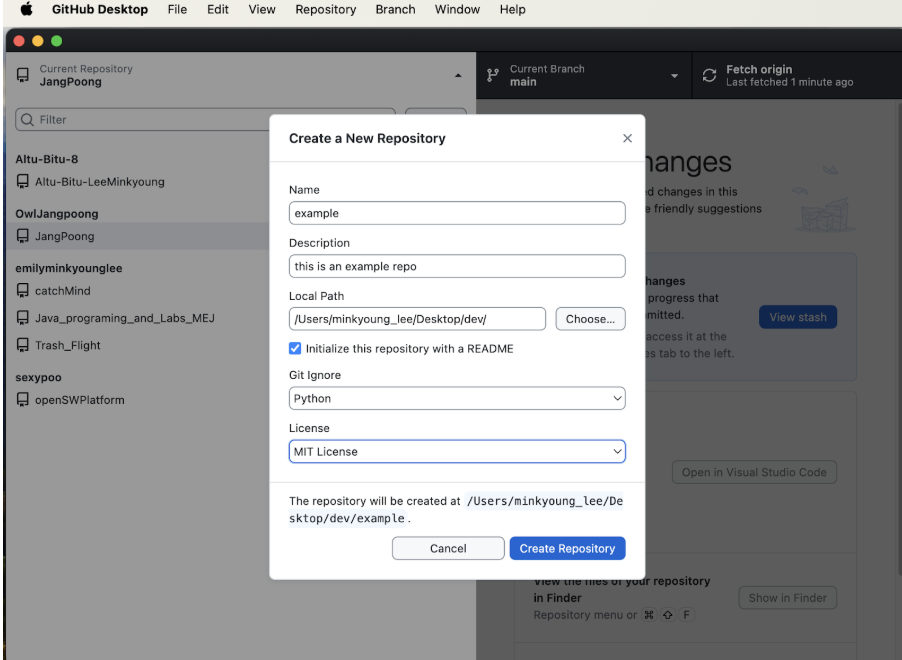Screen dimensions: 902x660
Task: Click the Java_programing_and_Labs_MEJ repository icon
Action: [22, 318]
